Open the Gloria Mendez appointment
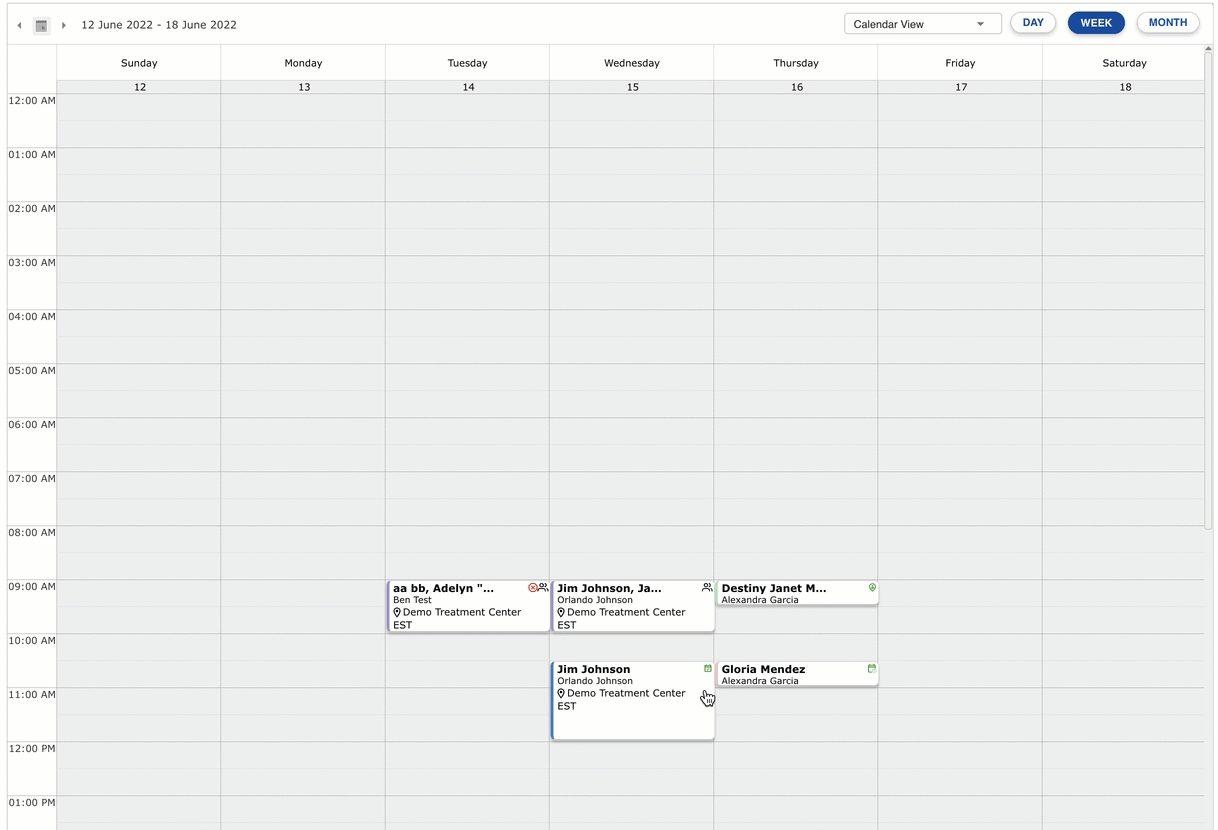The height and width of the screenshot is (830, 1218). (x=790, y=674)
